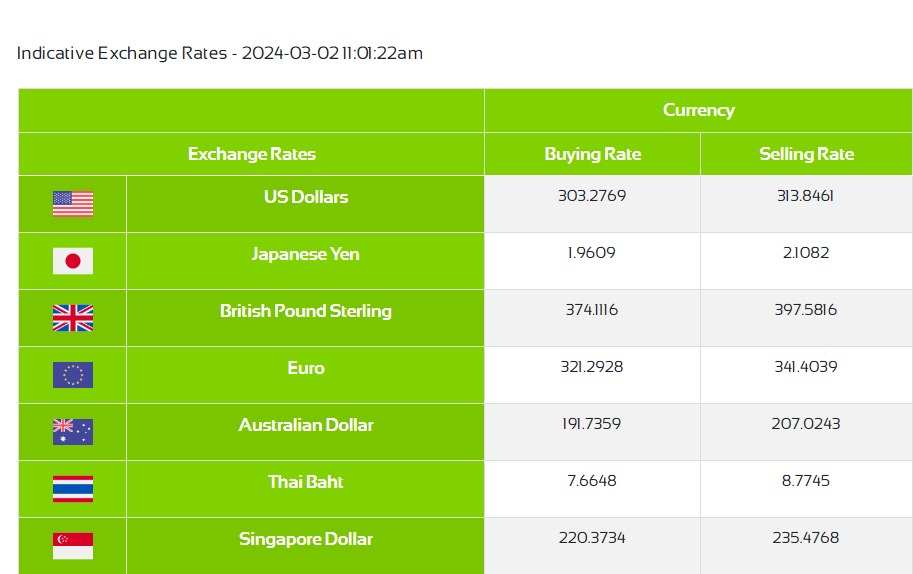This screenshot has height=574, width=913.
Task: Click the Exchange Rates column header
Action: click(251, 154)
